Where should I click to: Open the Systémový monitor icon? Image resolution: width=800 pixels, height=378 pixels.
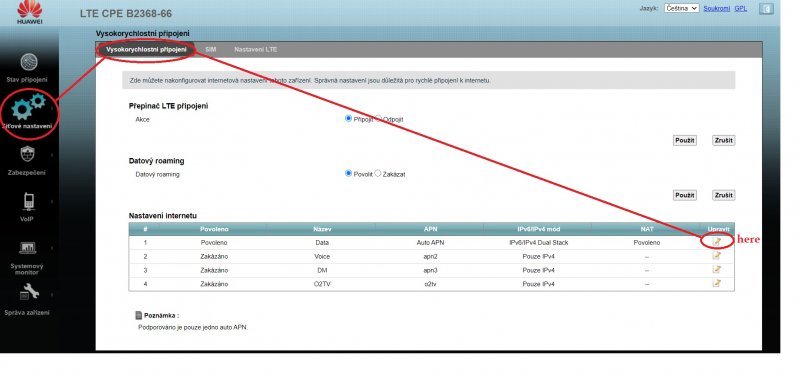27,248
